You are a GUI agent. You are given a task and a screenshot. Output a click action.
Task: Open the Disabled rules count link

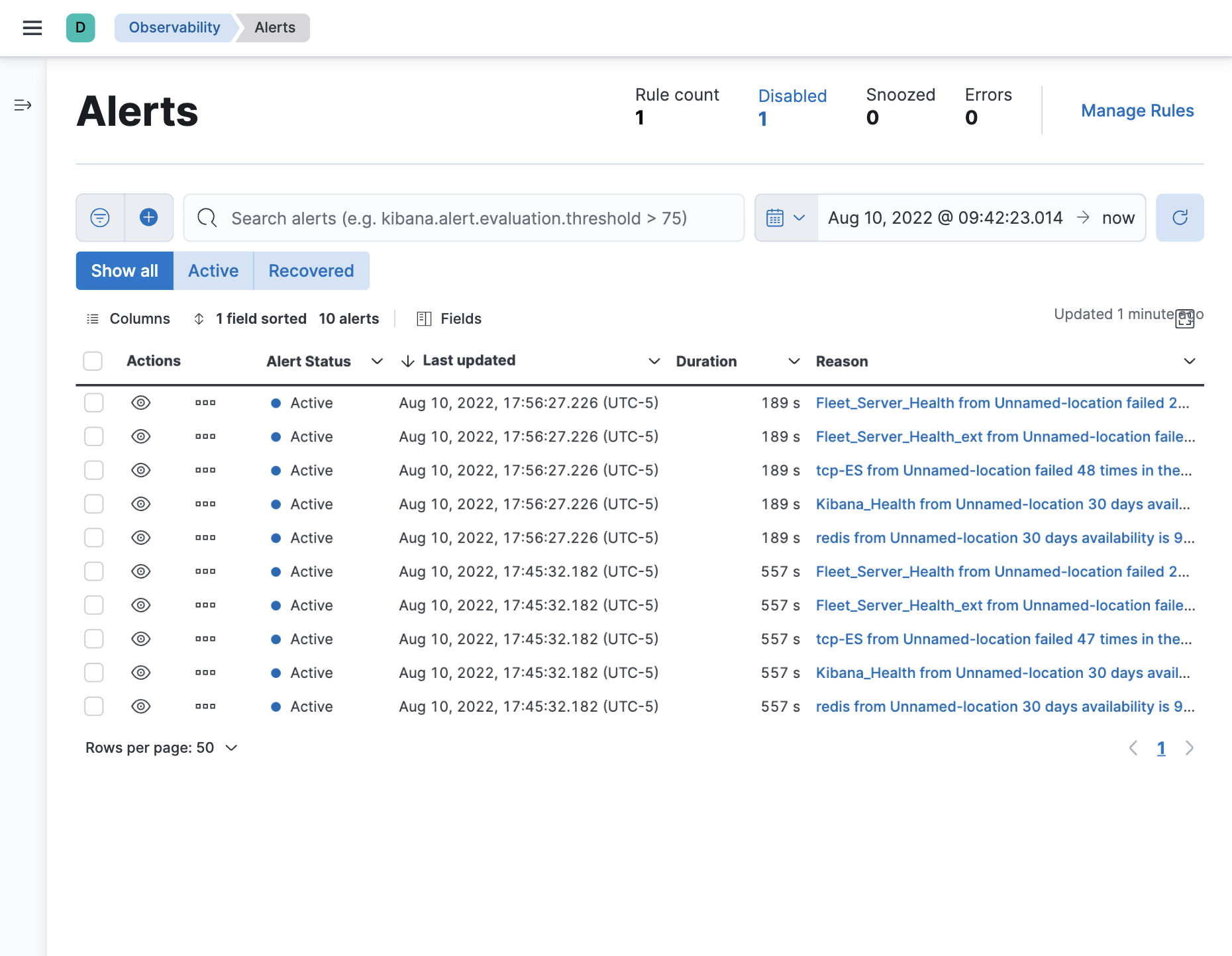(792, 96)
